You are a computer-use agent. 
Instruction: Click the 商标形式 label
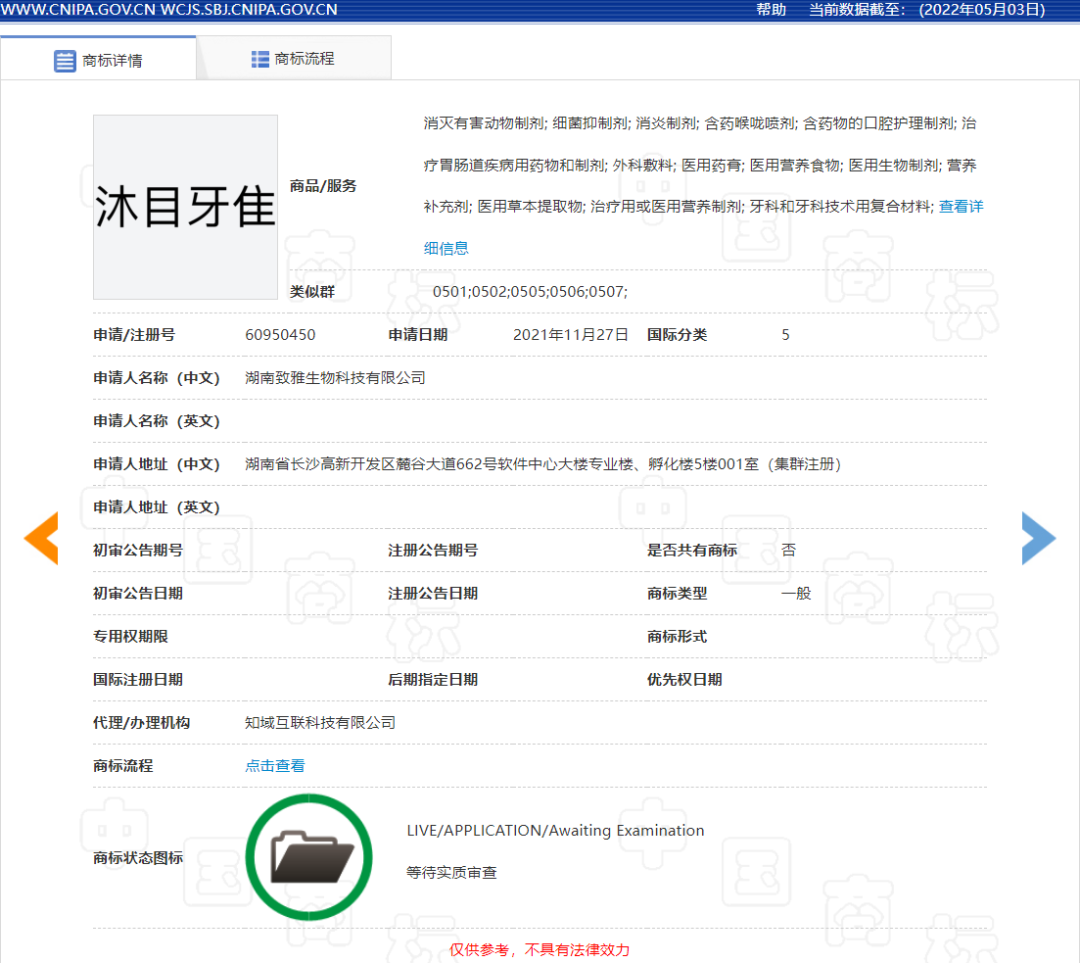(677, 636)
